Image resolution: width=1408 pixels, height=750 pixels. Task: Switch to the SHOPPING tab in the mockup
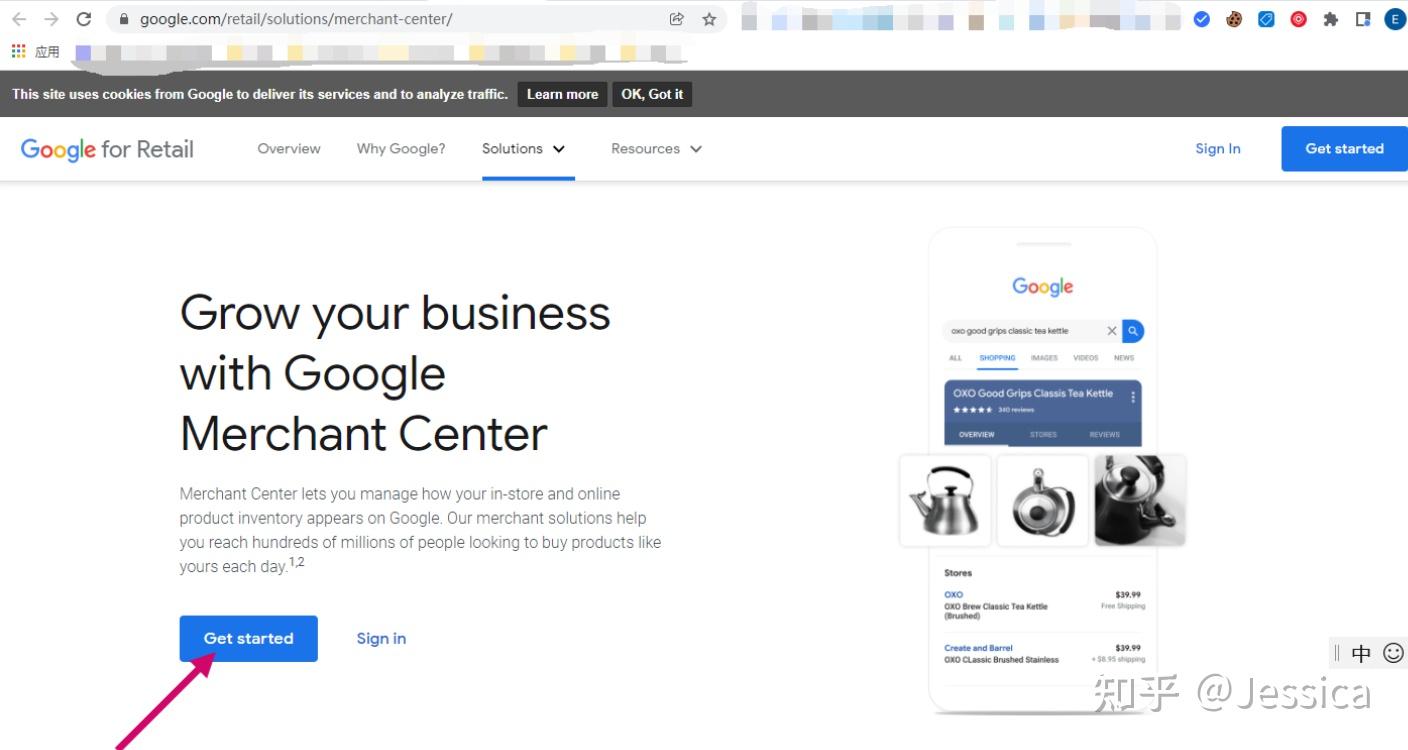(997, 358)
